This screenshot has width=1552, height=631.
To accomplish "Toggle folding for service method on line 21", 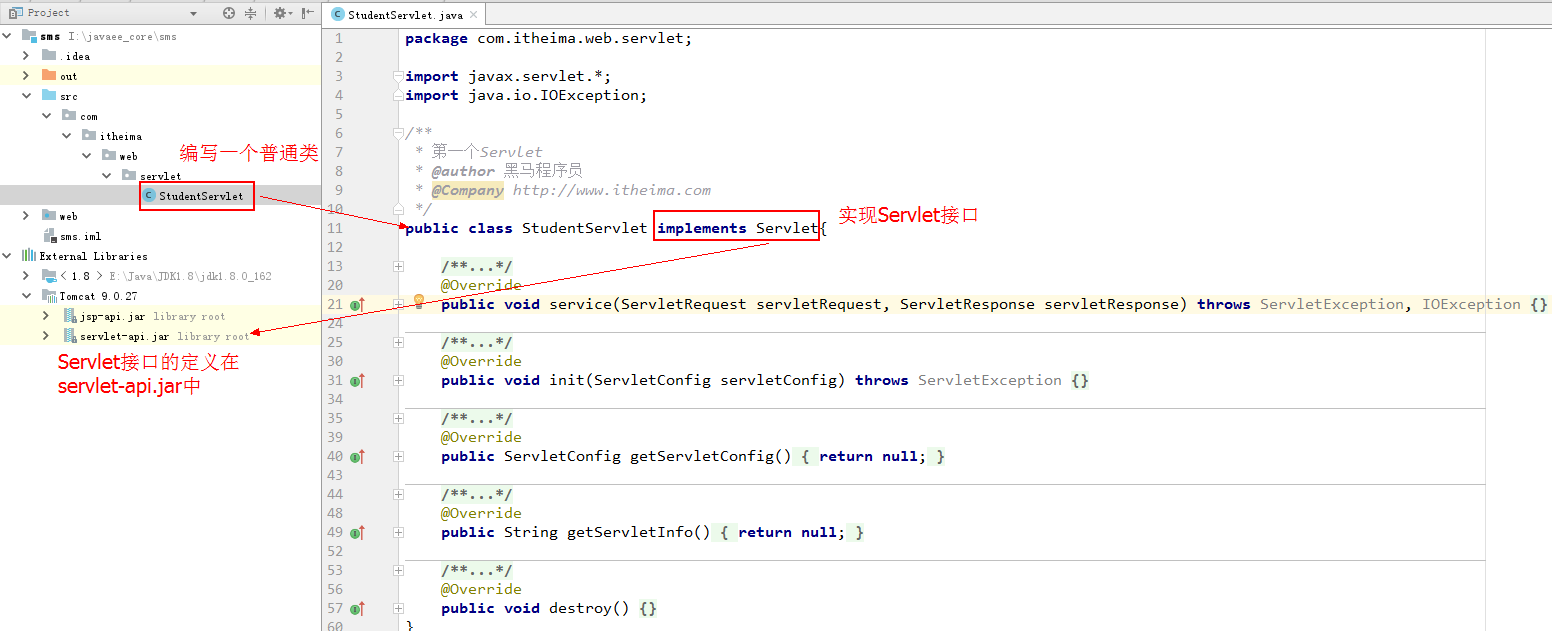I will pyautogui.click(x=398, y=304).
